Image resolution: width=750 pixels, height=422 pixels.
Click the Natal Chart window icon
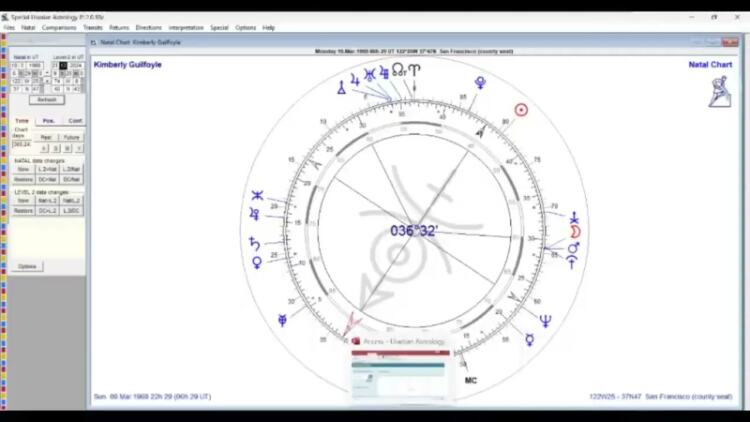pyautogui.click(x=93, y=43)
